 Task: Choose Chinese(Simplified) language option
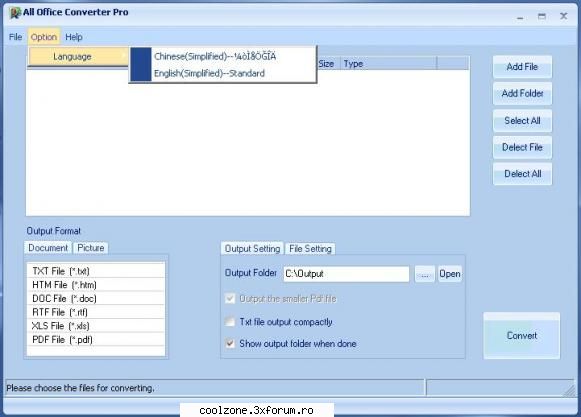coord(223,56)
